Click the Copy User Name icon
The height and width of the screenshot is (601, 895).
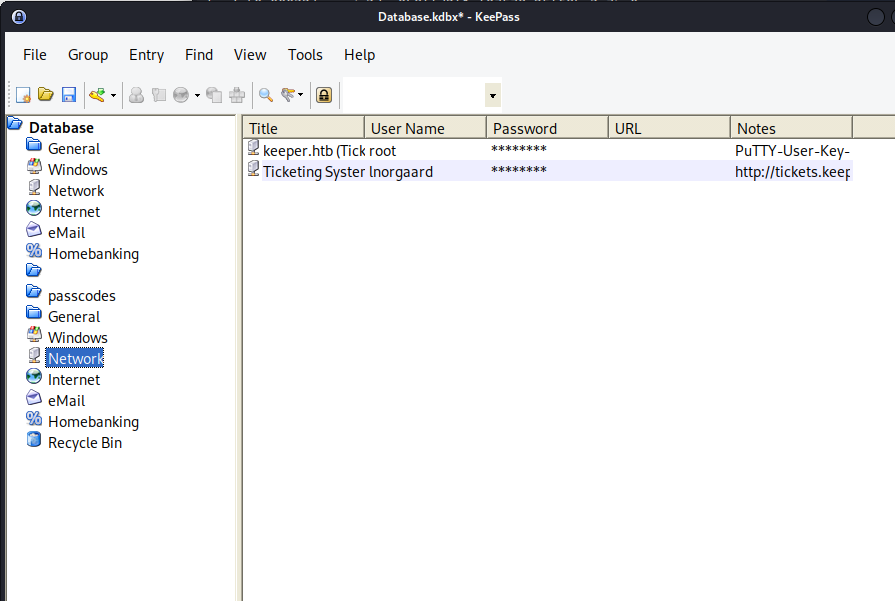pos(136,95)
